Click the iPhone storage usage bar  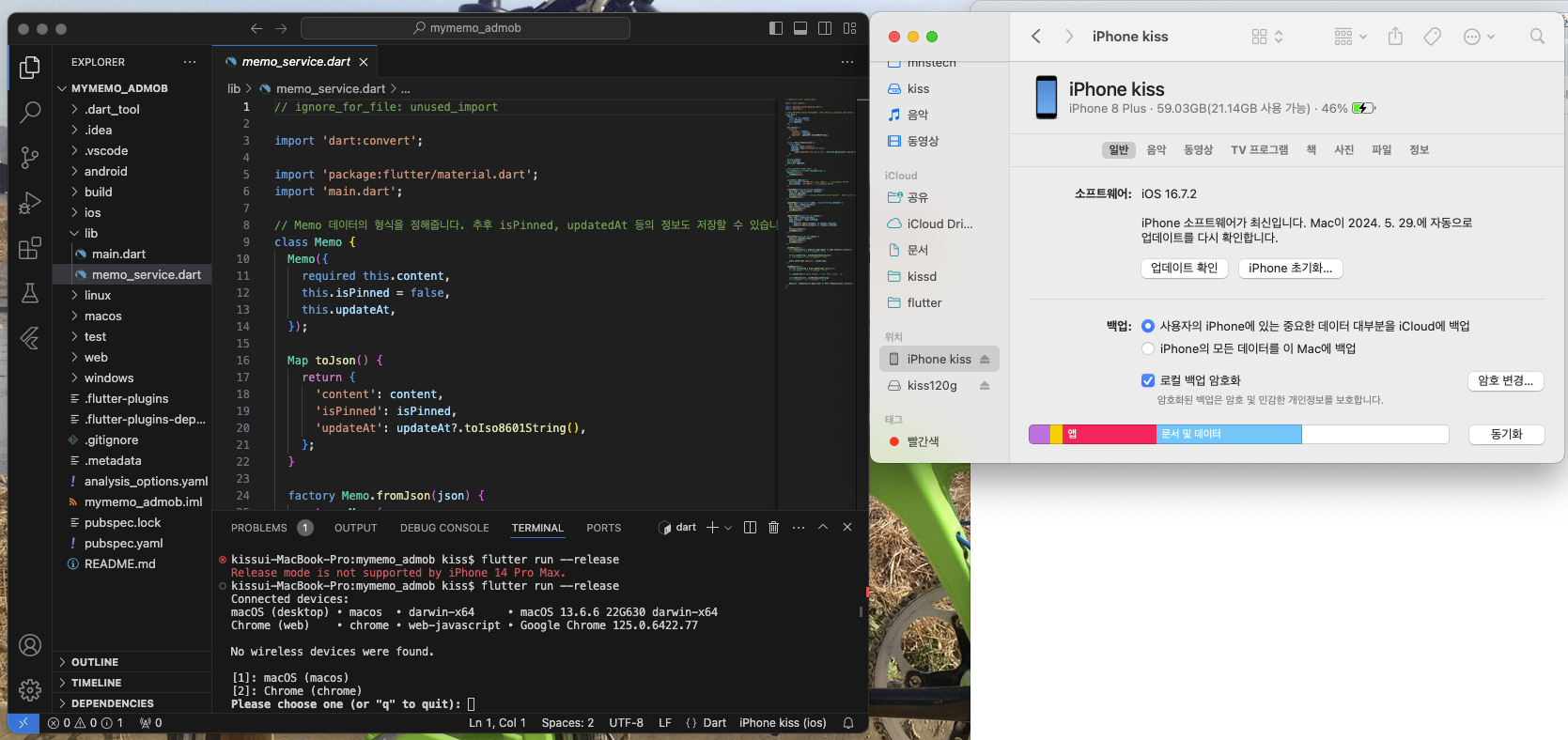pyautogui.click(x=1239, y=434)
